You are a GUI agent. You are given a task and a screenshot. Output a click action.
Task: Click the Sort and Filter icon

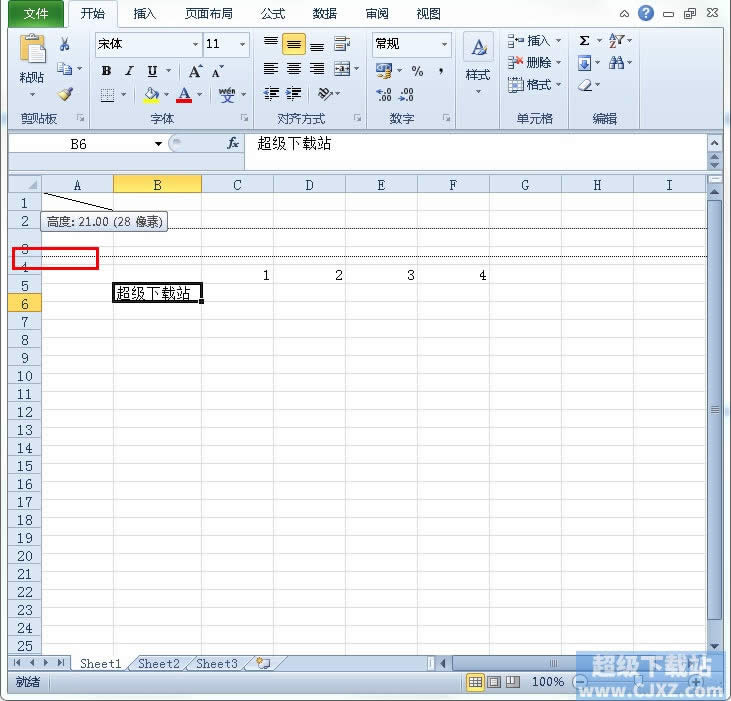pyautogui.click(x=617, y=41)
